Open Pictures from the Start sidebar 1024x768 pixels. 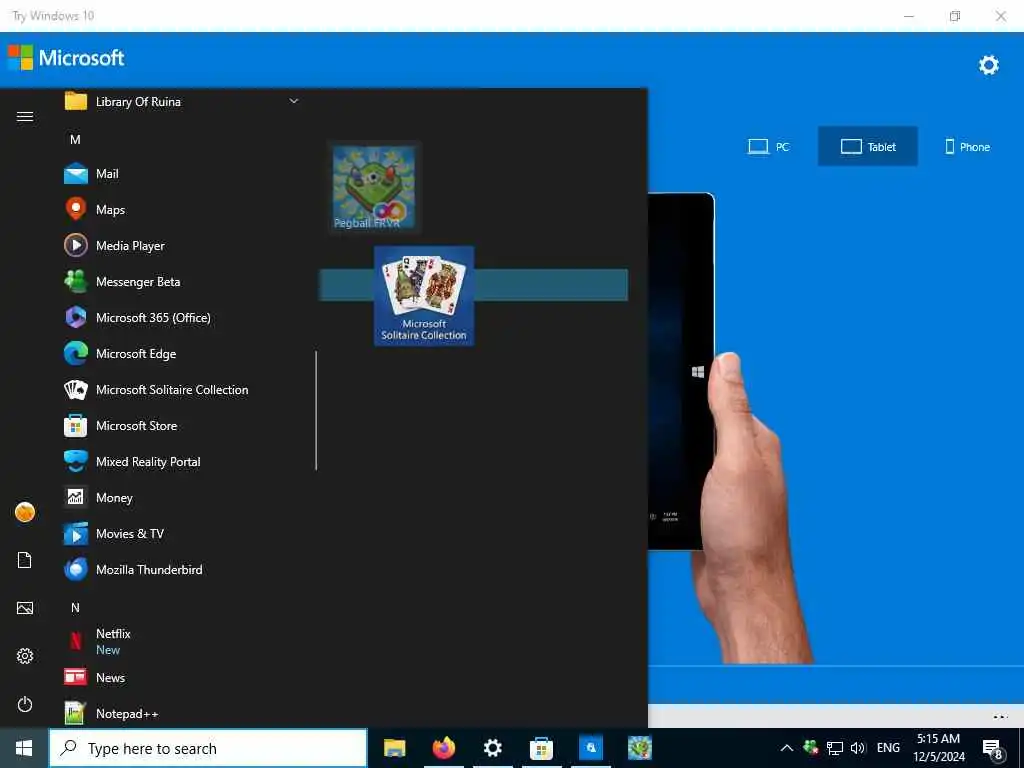25,608
